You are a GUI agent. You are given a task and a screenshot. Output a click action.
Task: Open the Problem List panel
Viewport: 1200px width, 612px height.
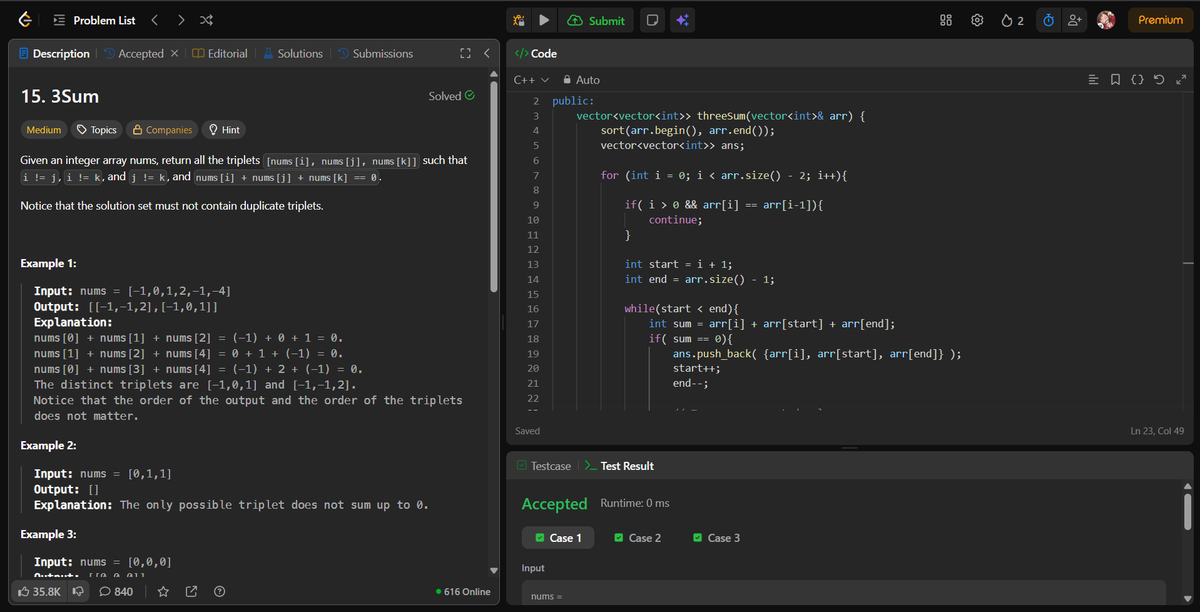click(x=94, y=20)
